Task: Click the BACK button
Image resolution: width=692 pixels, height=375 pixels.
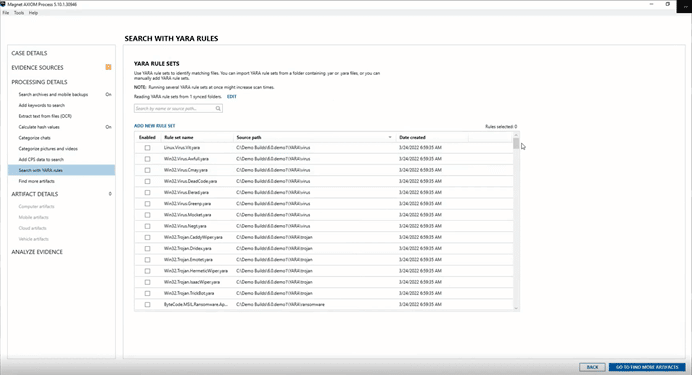Action: [592, 367]
